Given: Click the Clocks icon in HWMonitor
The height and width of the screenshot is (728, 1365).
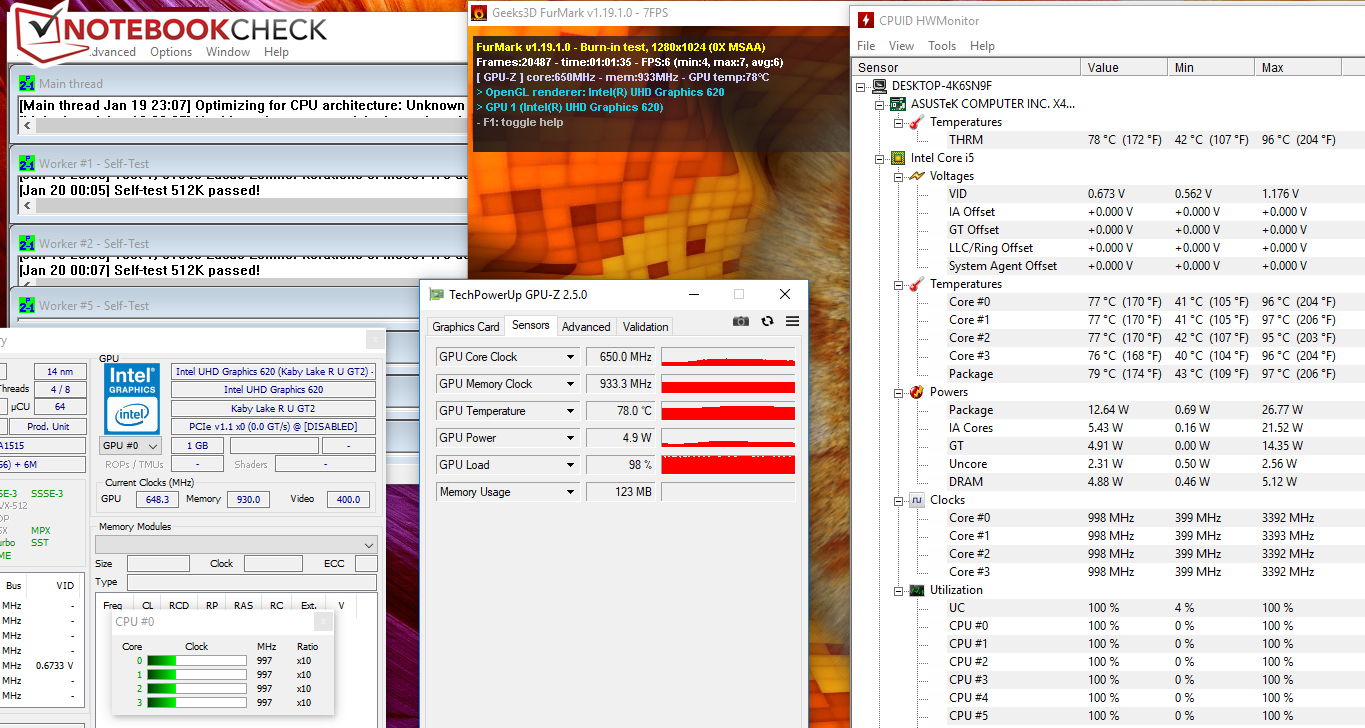Looking at the screenshot, I should (917, 500).
